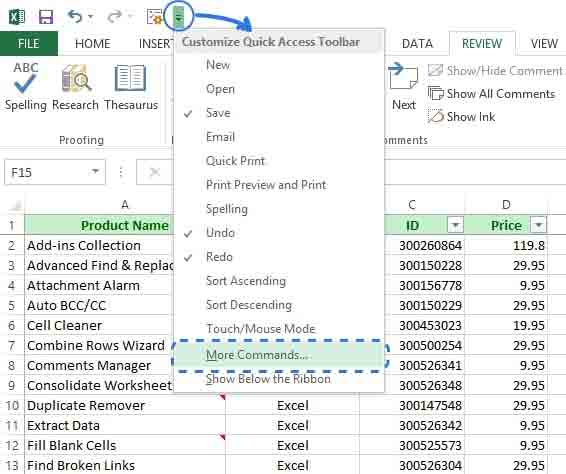Open the Thesaurus tool
This screenshot has width=566, height=474.
point(131,87)
